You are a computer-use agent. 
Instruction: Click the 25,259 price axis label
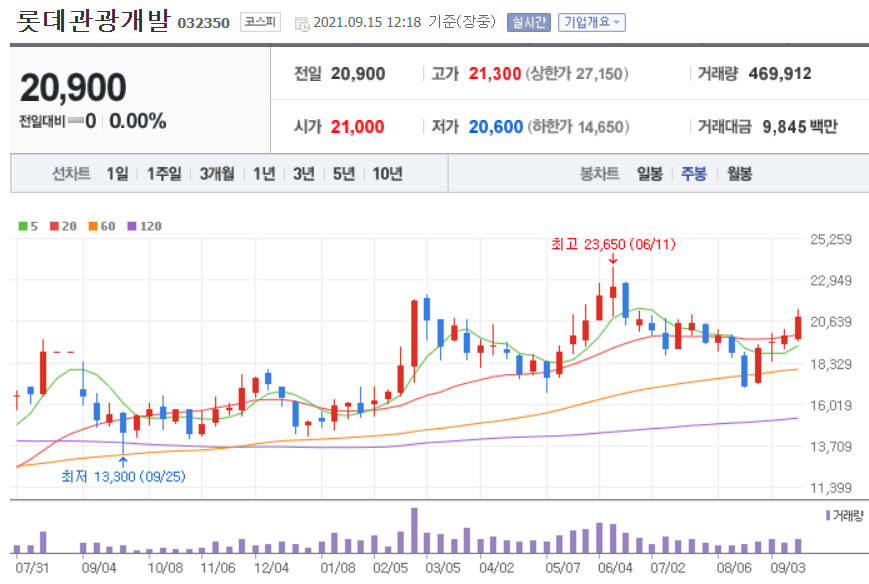pos(831,239)
